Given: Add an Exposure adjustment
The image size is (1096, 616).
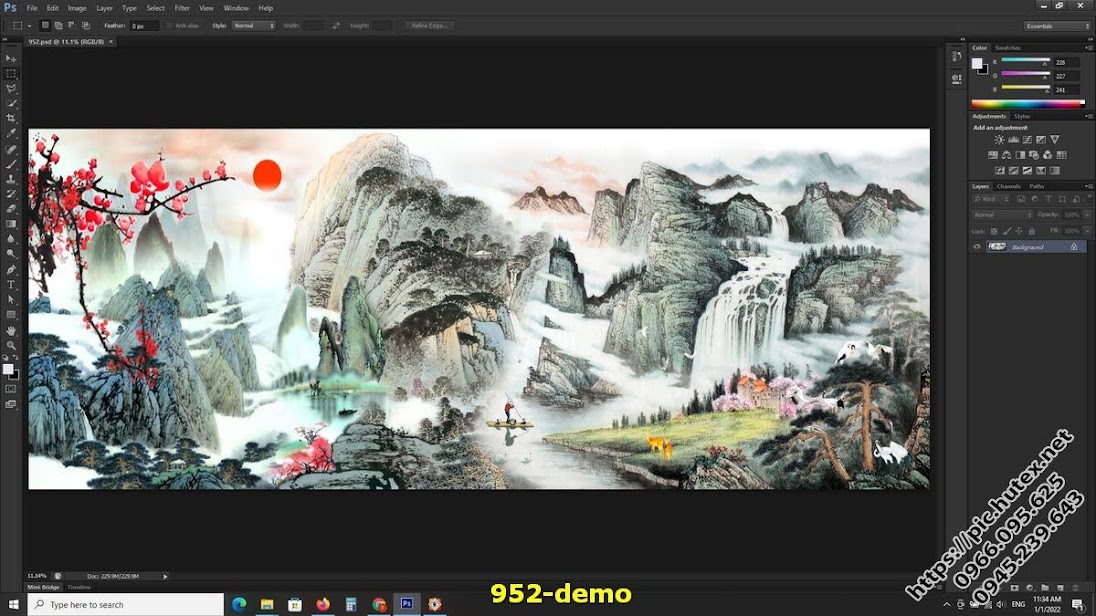Looking at the screenshot, I should (x=1041, y=140).
